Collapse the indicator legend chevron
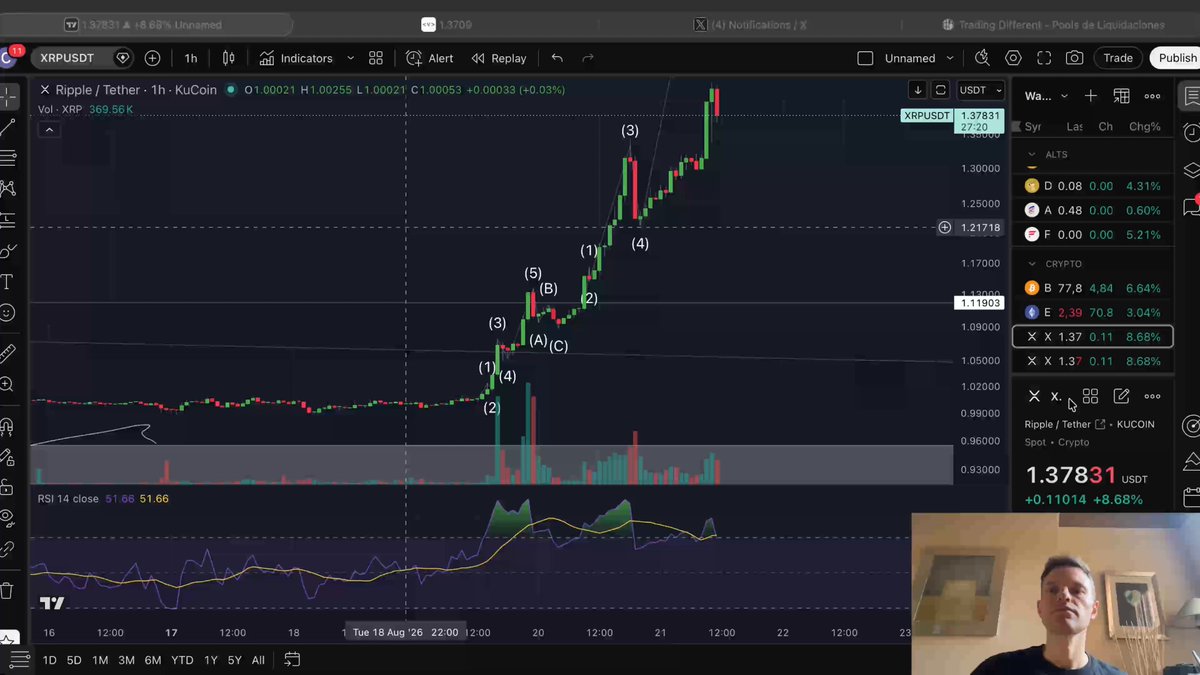This screenshot has width=1200, height=675. [48, 129]
